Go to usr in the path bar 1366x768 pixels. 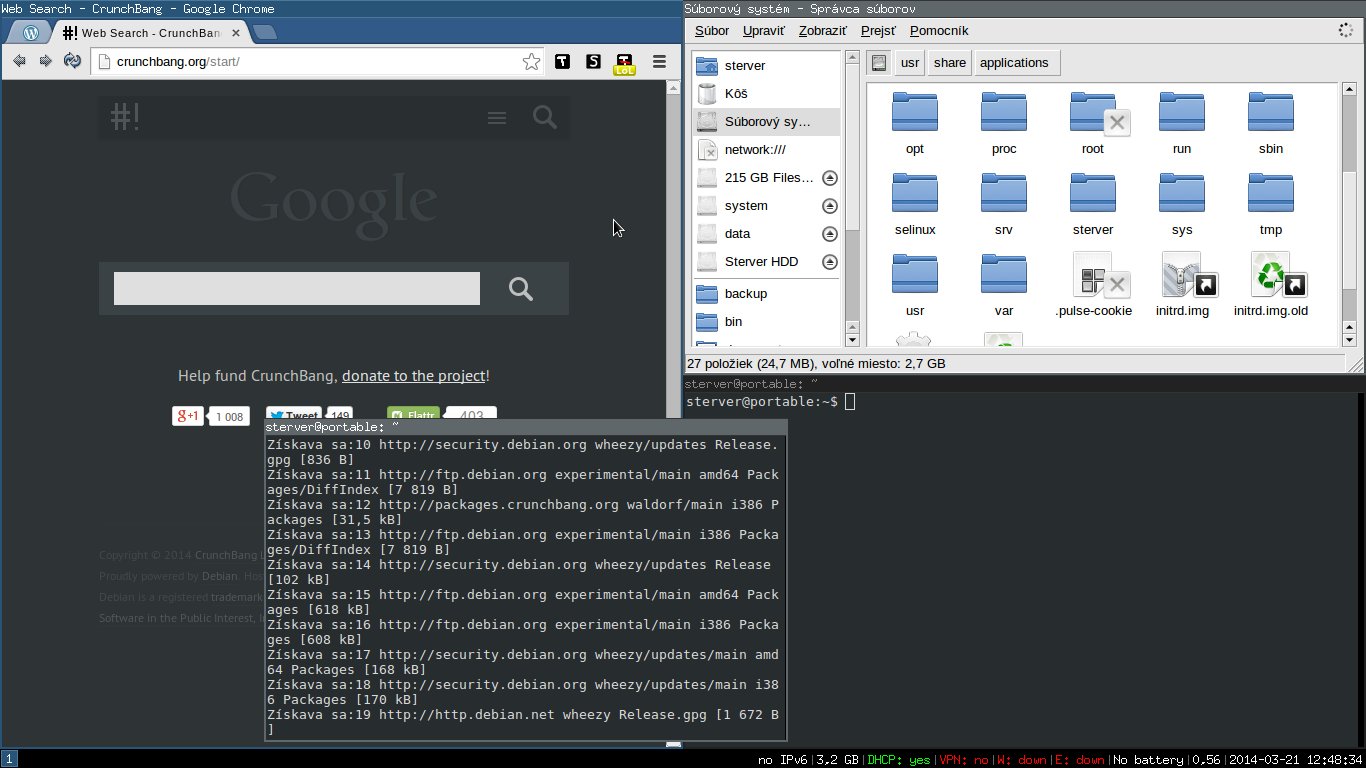pos(909,62)
